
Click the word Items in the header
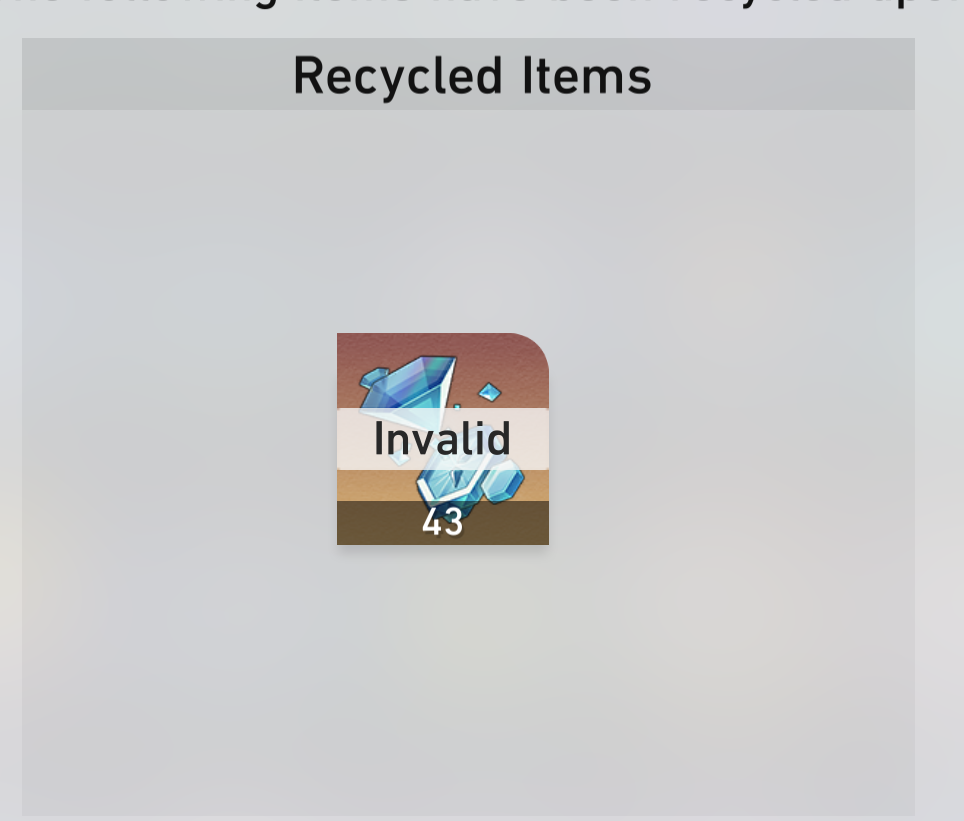[x=587, y=76]
